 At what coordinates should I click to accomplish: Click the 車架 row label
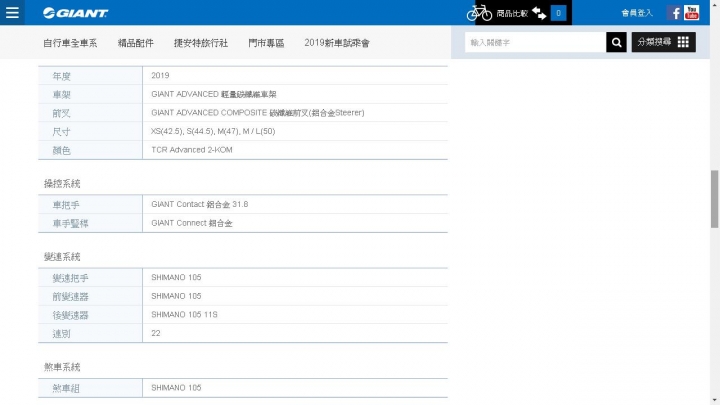(x=62, y=95)
